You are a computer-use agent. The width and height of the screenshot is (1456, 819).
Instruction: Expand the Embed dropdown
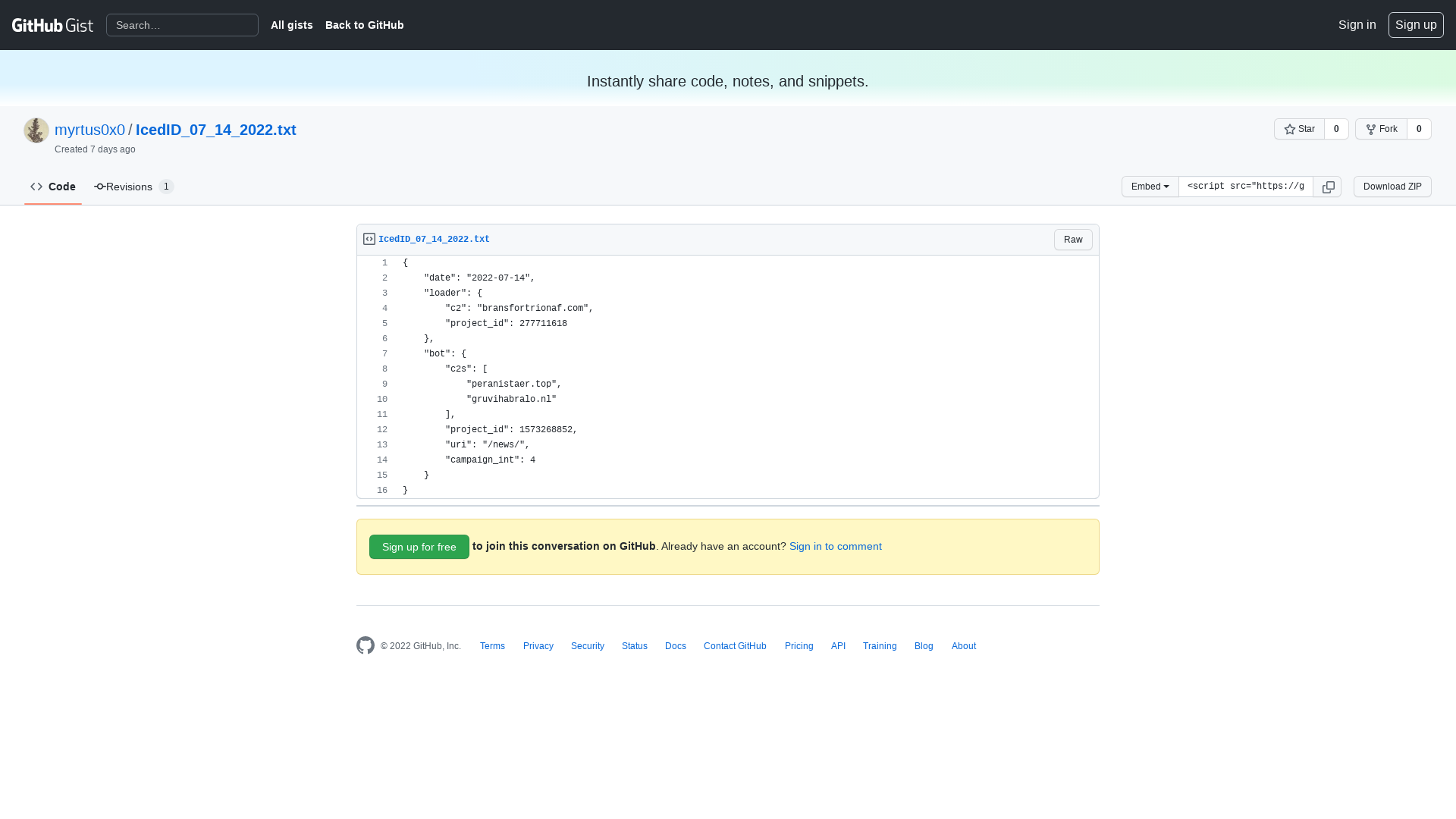pos(1150,187)
